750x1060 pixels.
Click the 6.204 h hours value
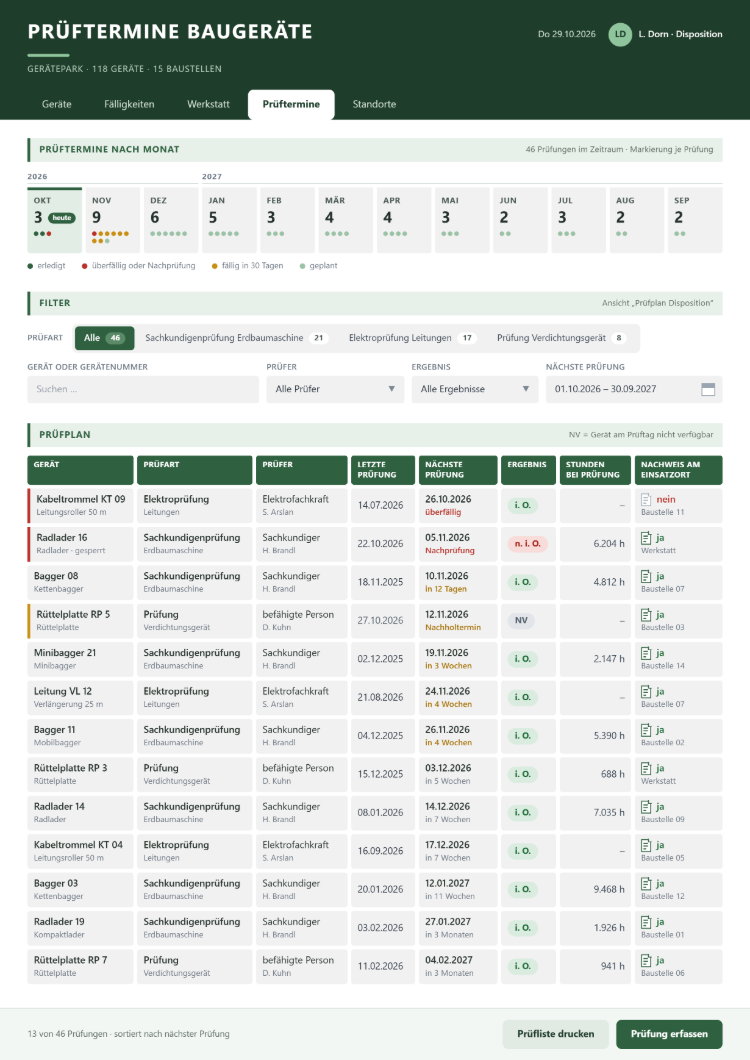click(609, 544)
